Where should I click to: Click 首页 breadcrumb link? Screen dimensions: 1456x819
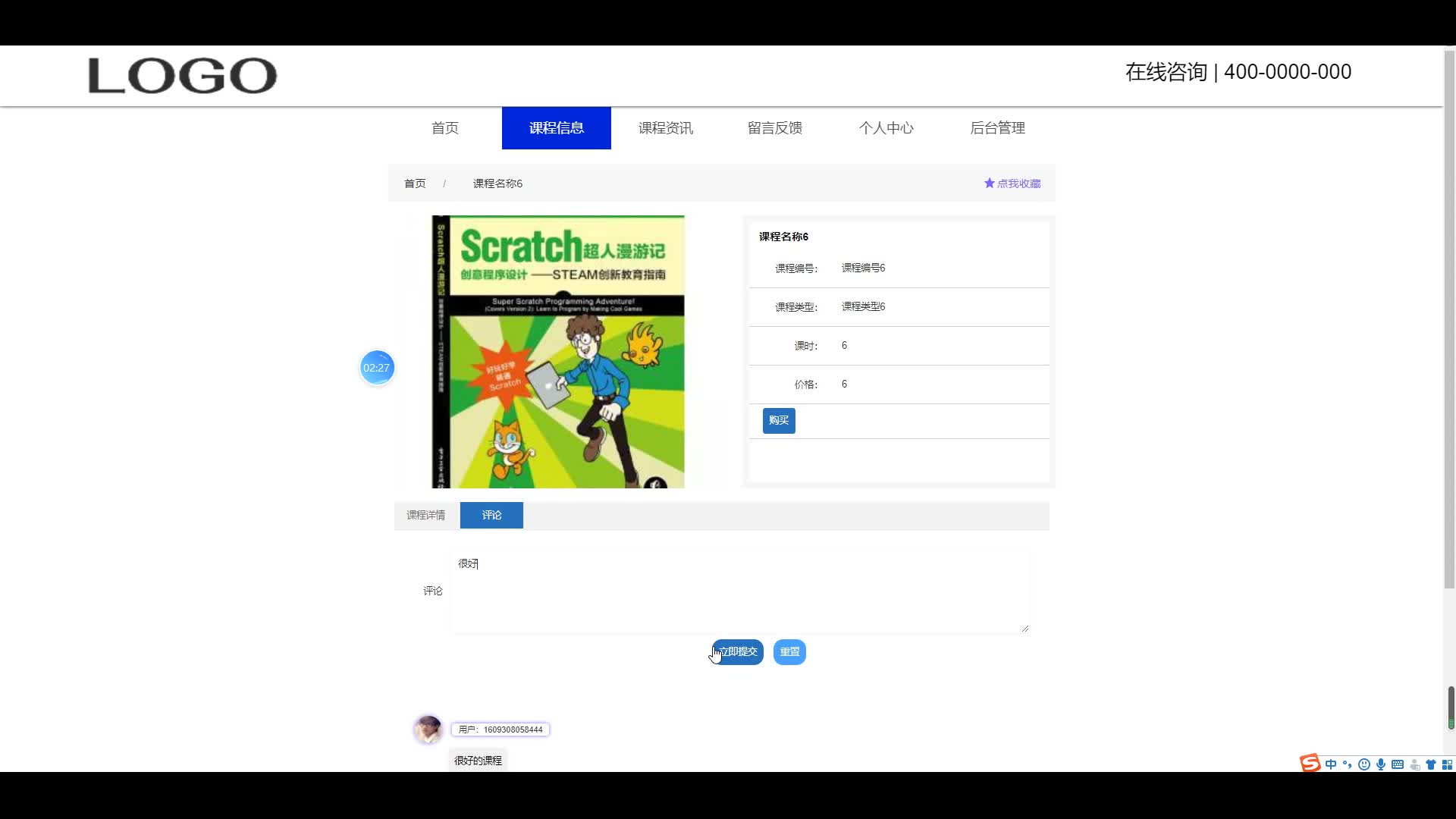pos(415,184)
